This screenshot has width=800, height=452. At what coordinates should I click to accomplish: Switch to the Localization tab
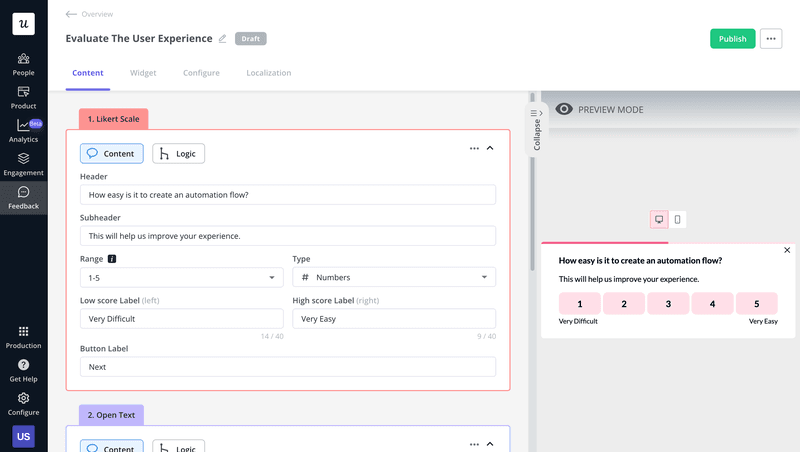269,73
